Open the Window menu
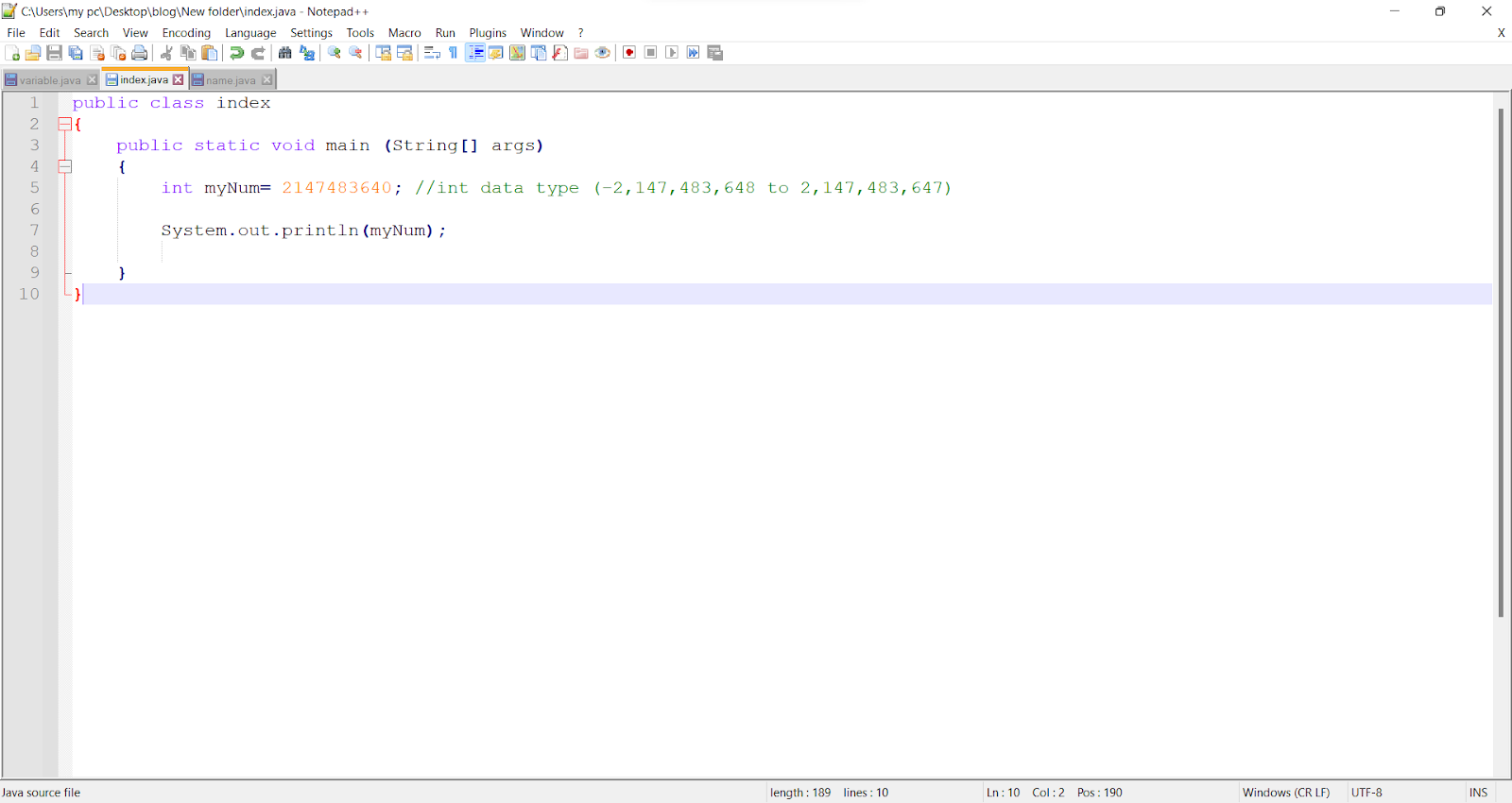Image resolution: width=1512 pixels, height=803 pixels. (x=541, y=32)
